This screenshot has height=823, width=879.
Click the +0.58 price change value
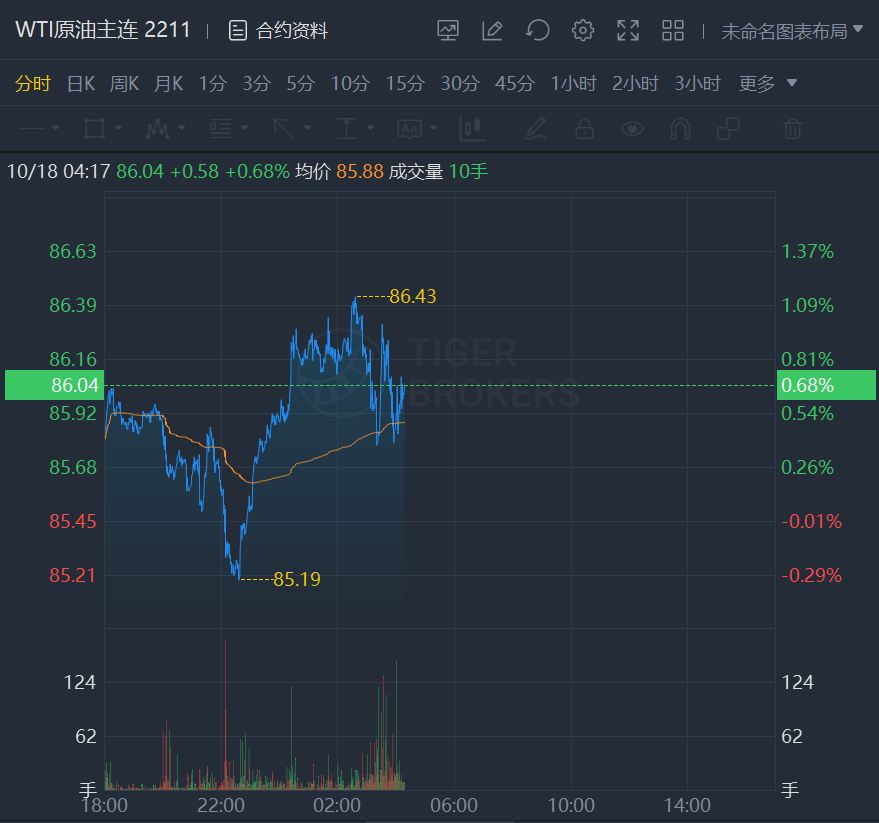pos(195,171)
